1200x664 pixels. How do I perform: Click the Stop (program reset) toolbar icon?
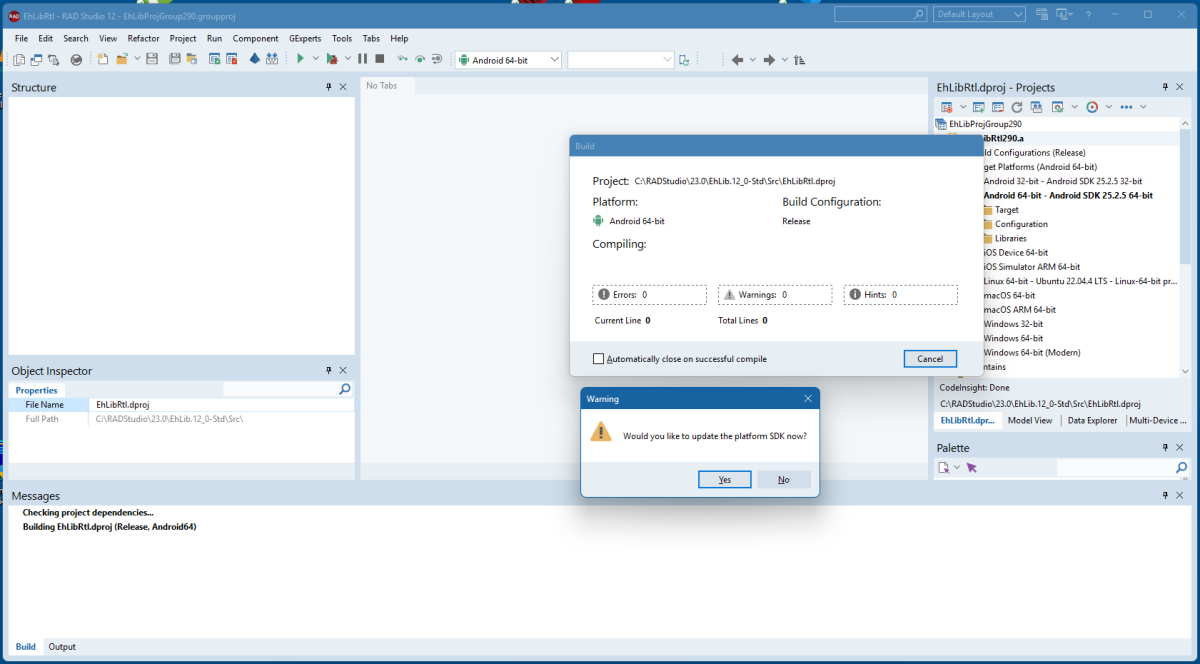380,60
